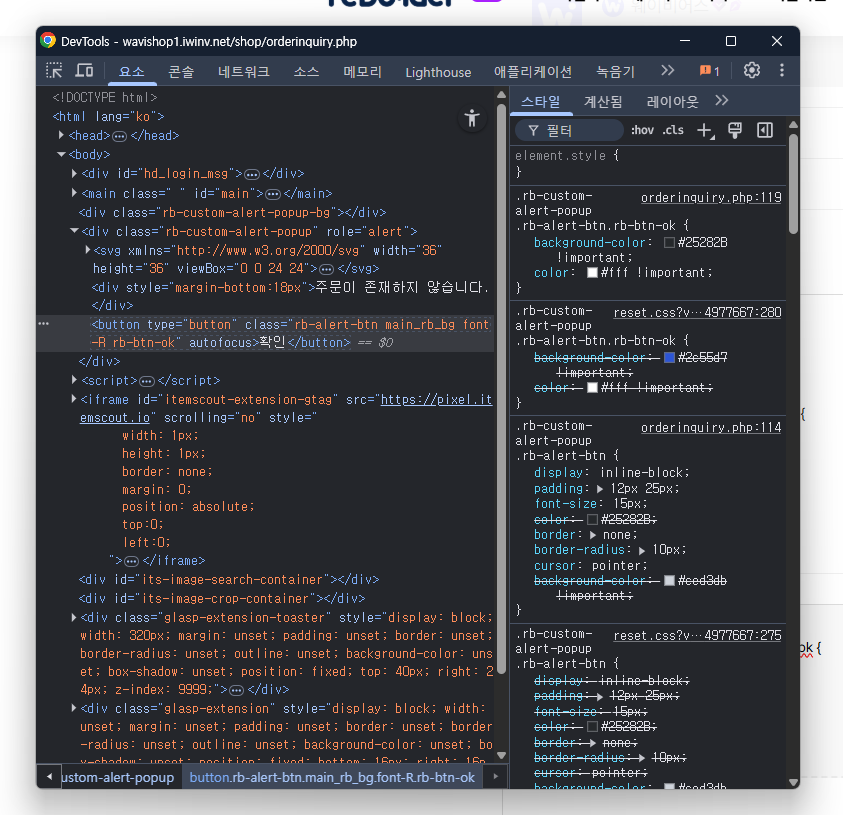Click the accessibility tree toggle icon
This screenshot has height=815, width=843.
tap(472, 118)
